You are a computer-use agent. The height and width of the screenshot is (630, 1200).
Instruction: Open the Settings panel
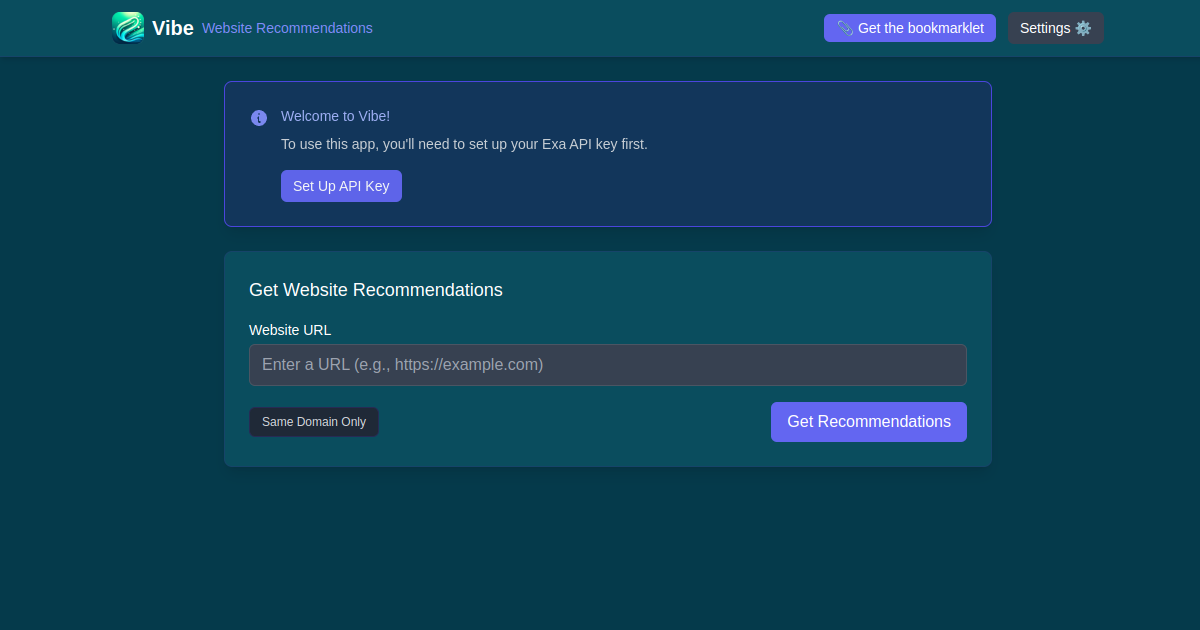1055,28
